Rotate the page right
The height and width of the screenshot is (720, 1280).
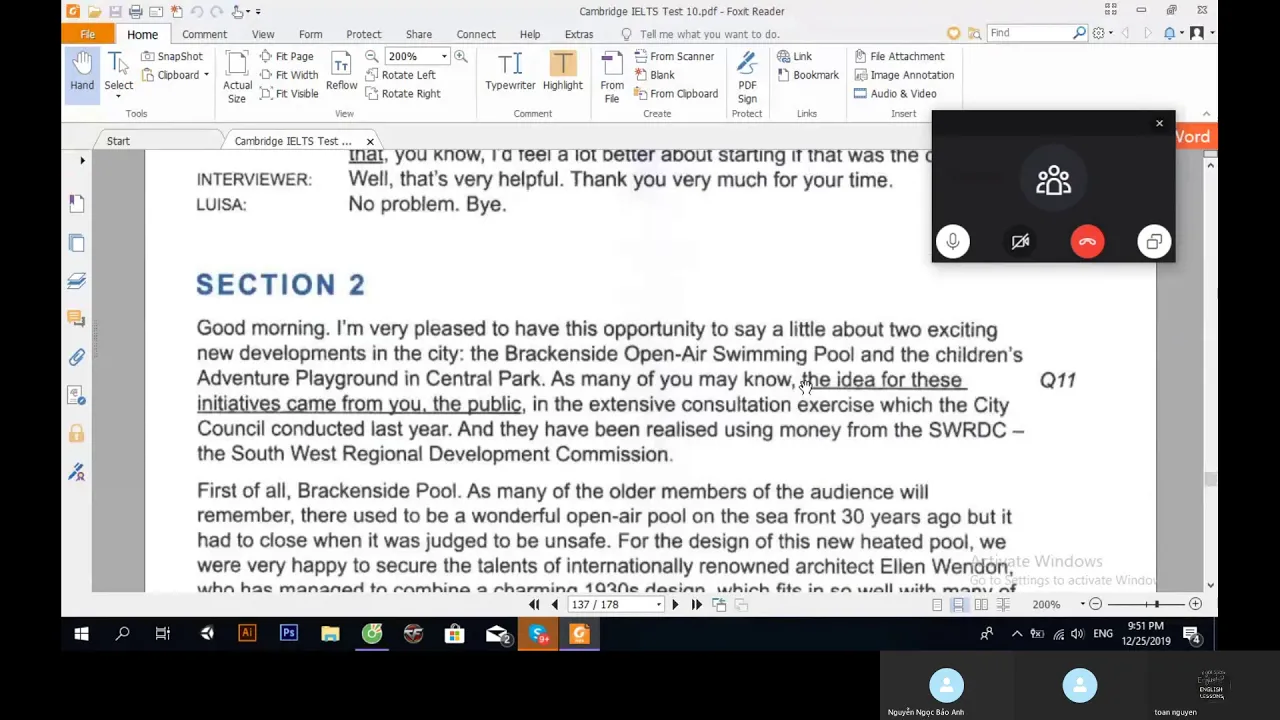tap(403, 93)
